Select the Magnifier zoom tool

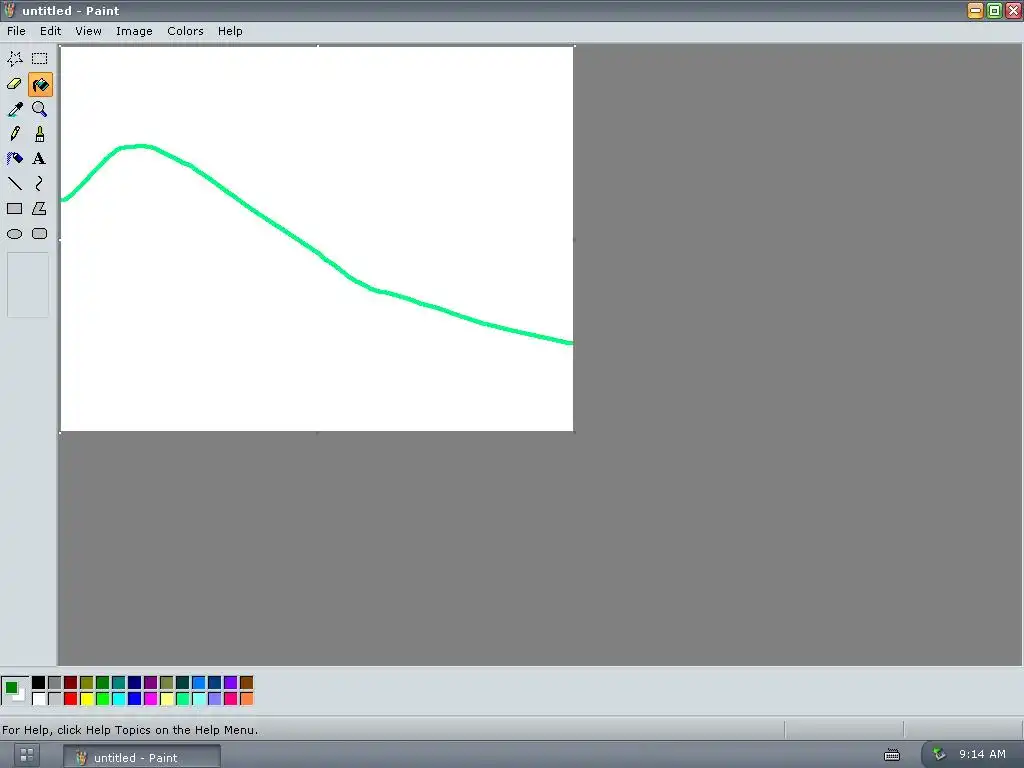click(40, 109)
